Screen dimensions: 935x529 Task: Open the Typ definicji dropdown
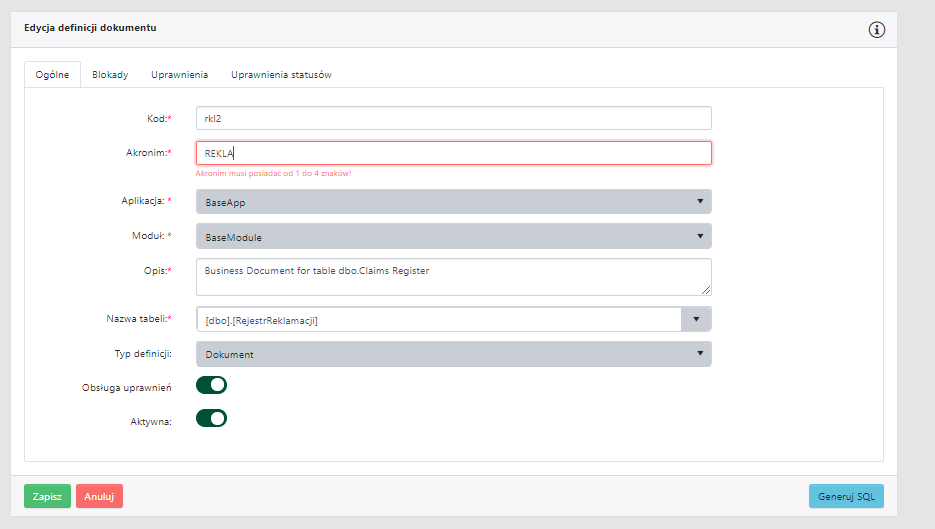(453, 354)
